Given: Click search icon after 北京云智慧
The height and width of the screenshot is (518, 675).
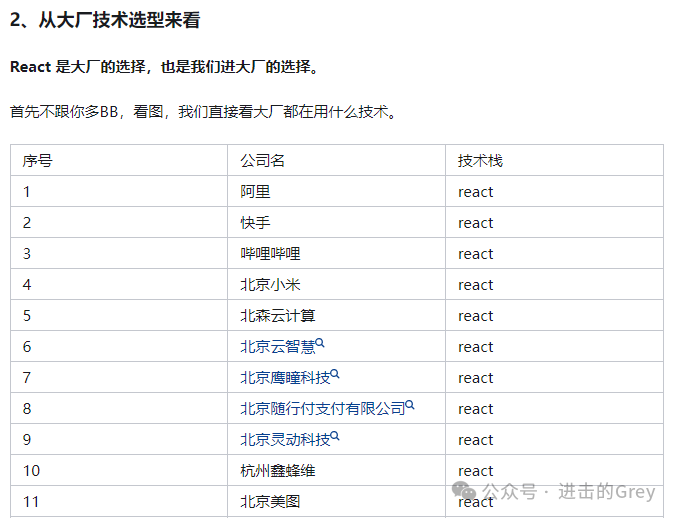Looking at the screenshot, I should click(320, 343).
